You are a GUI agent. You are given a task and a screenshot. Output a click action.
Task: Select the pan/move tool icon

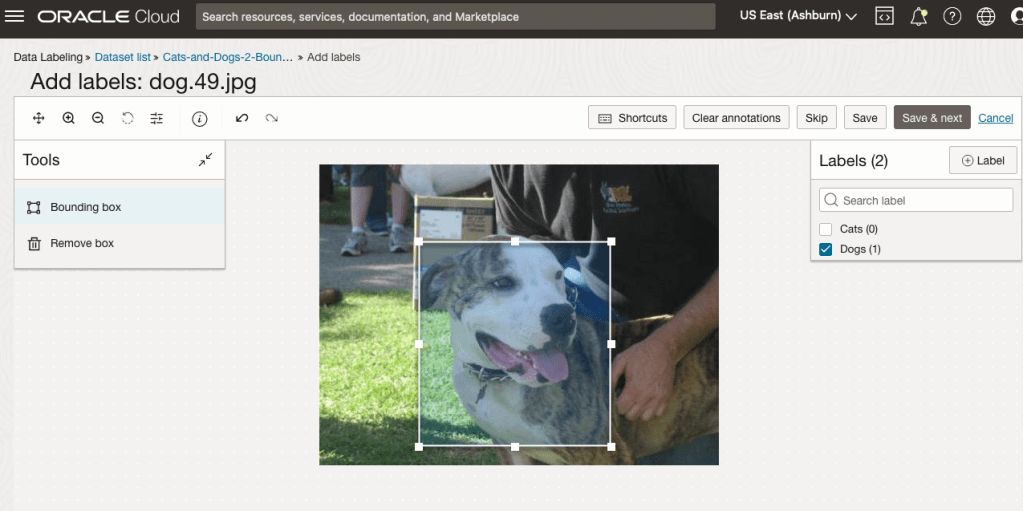click(x=39, y=118)
